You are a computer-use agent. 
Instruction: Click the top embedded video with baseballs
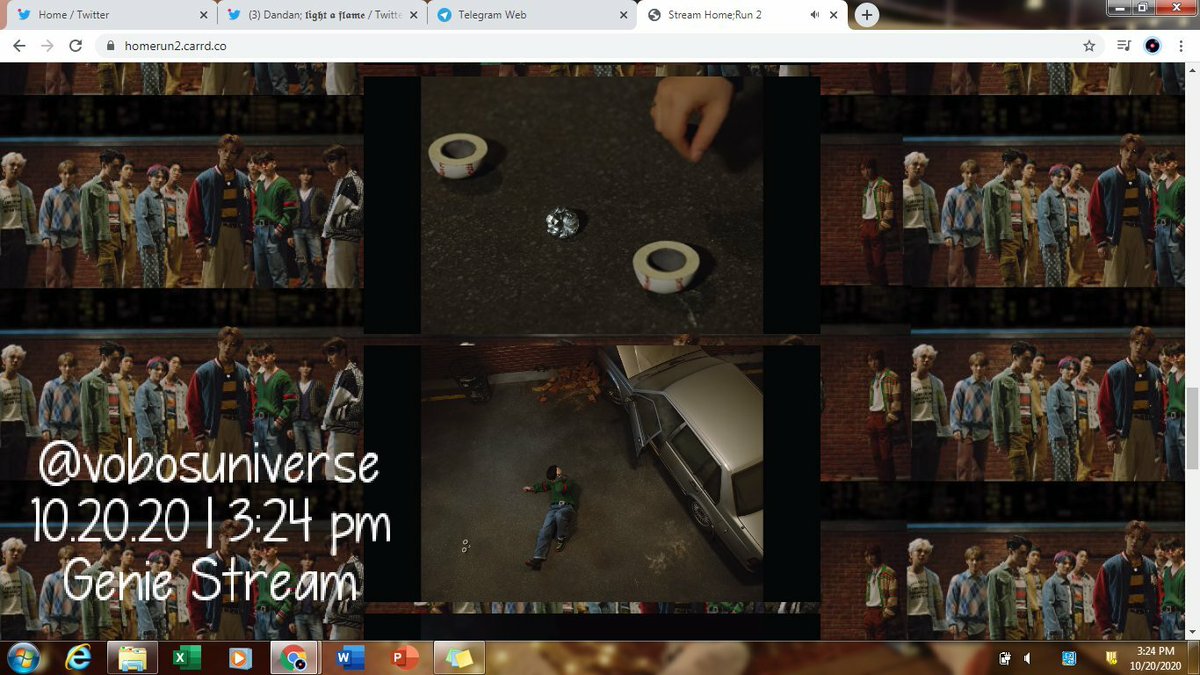coord(592,205)
